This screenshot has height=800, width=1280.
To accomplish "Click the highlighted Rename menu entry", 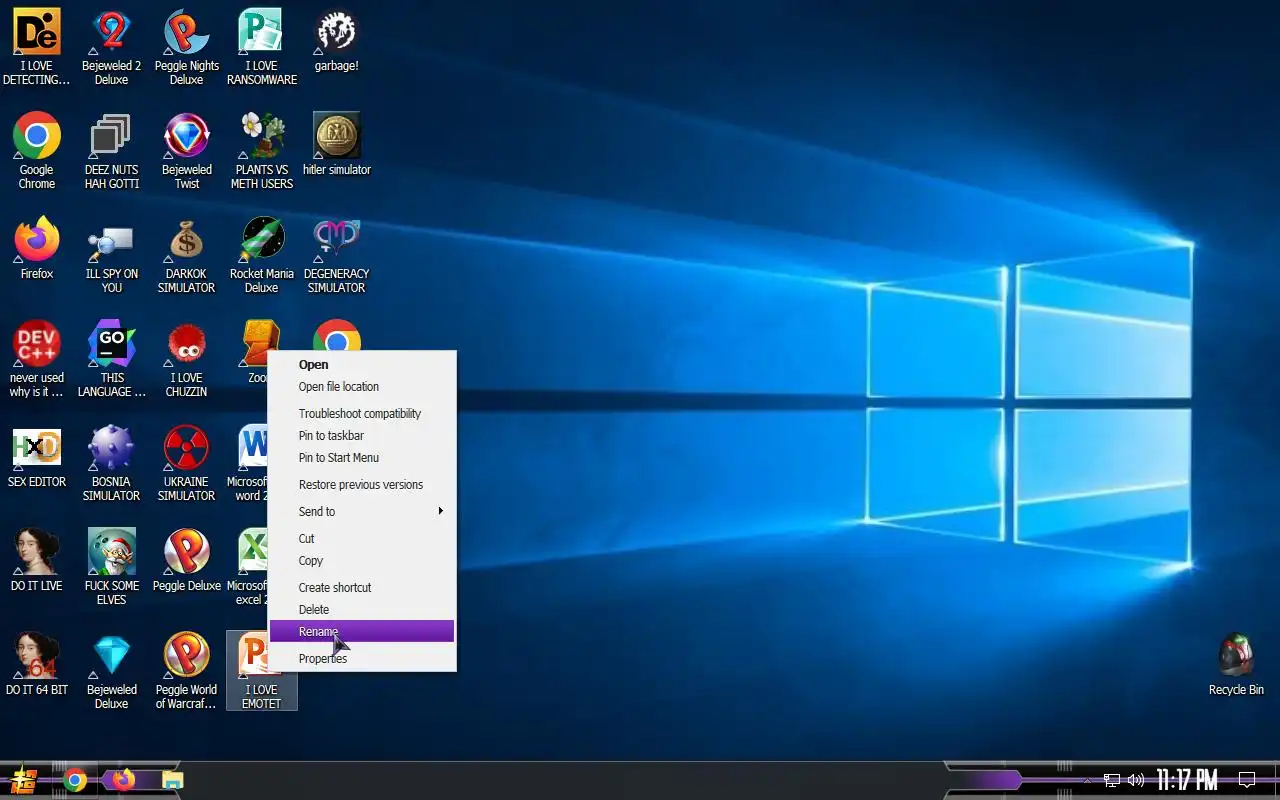I will [x=362, y=631].
